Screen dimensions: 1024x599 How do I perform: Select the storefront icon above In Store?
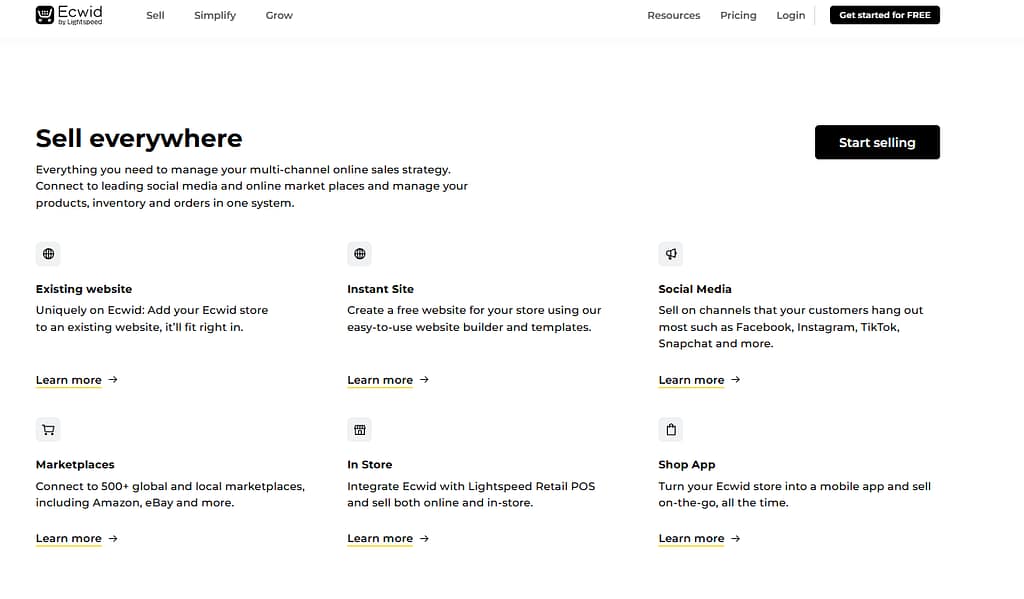pyautogui.click(x=359, y=429)
